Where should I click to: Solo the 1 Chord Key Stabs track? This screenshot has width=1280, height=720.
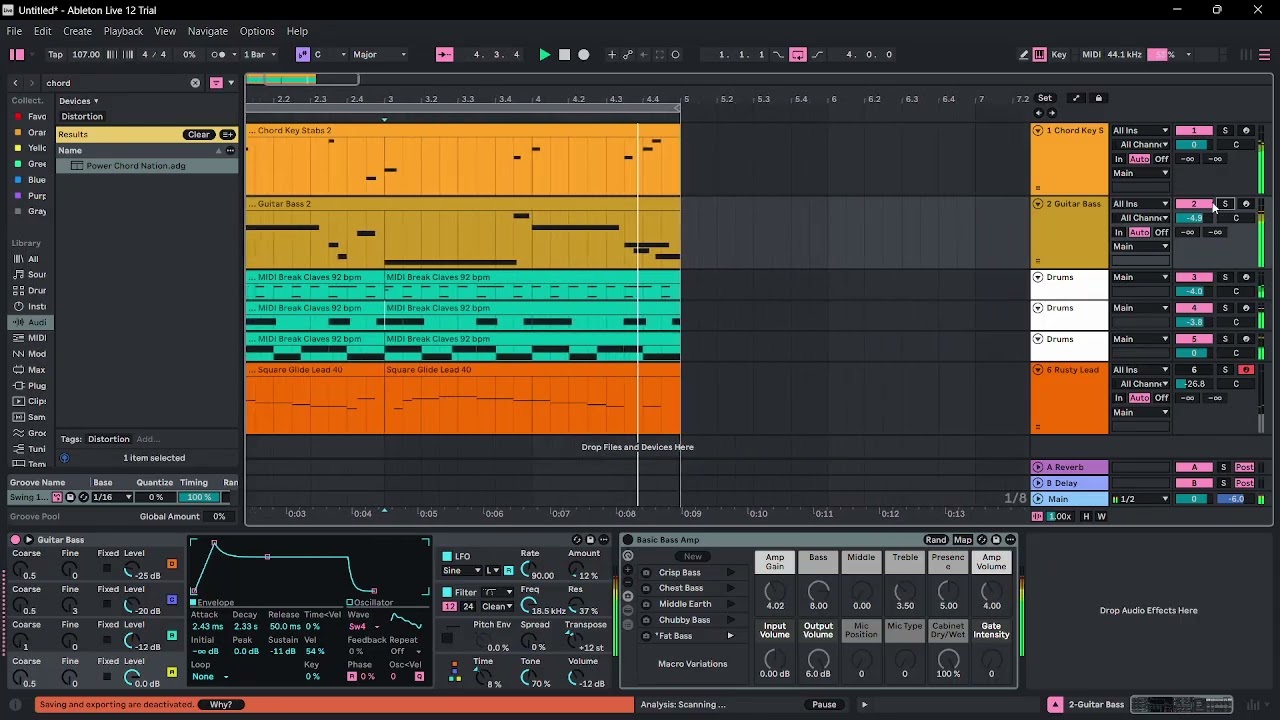(1225, 131)
